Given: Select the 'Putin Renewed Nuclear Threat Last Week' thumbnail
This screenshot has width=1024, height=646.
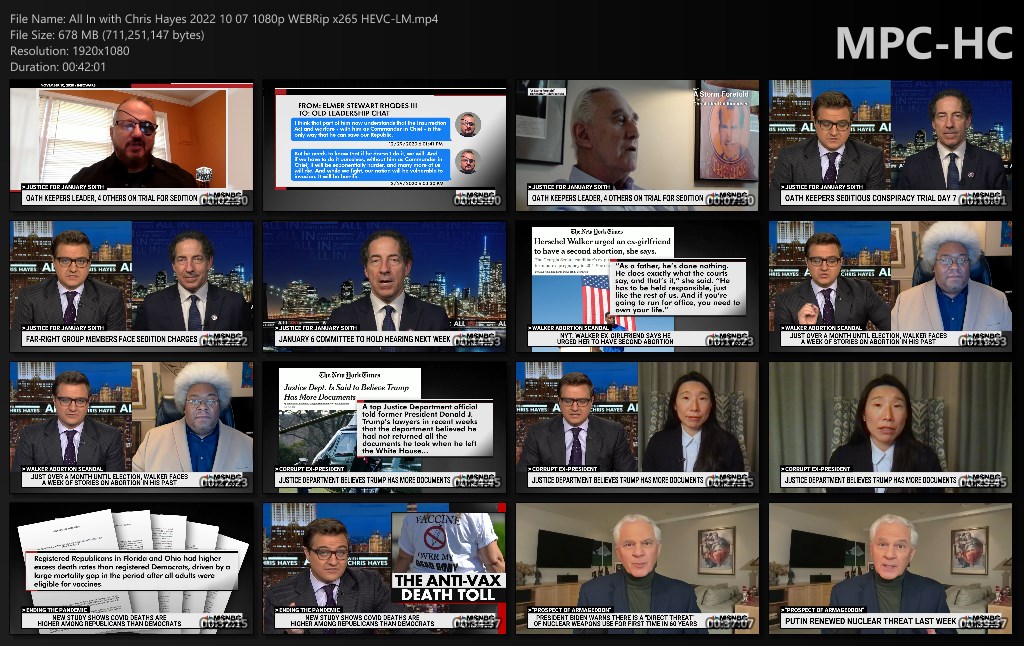Looking at the screenshot, I should tap(890, 568).
